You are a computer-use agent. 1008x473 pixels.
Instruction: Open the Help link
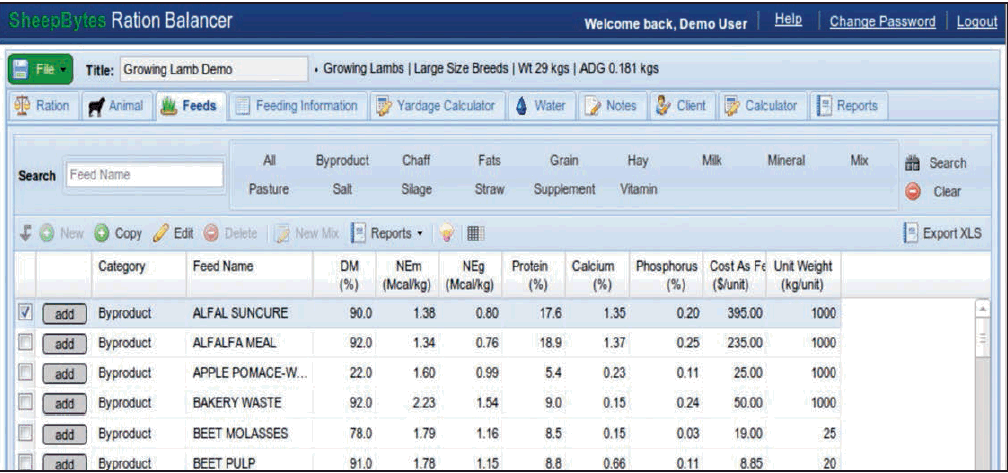[788, 19]
